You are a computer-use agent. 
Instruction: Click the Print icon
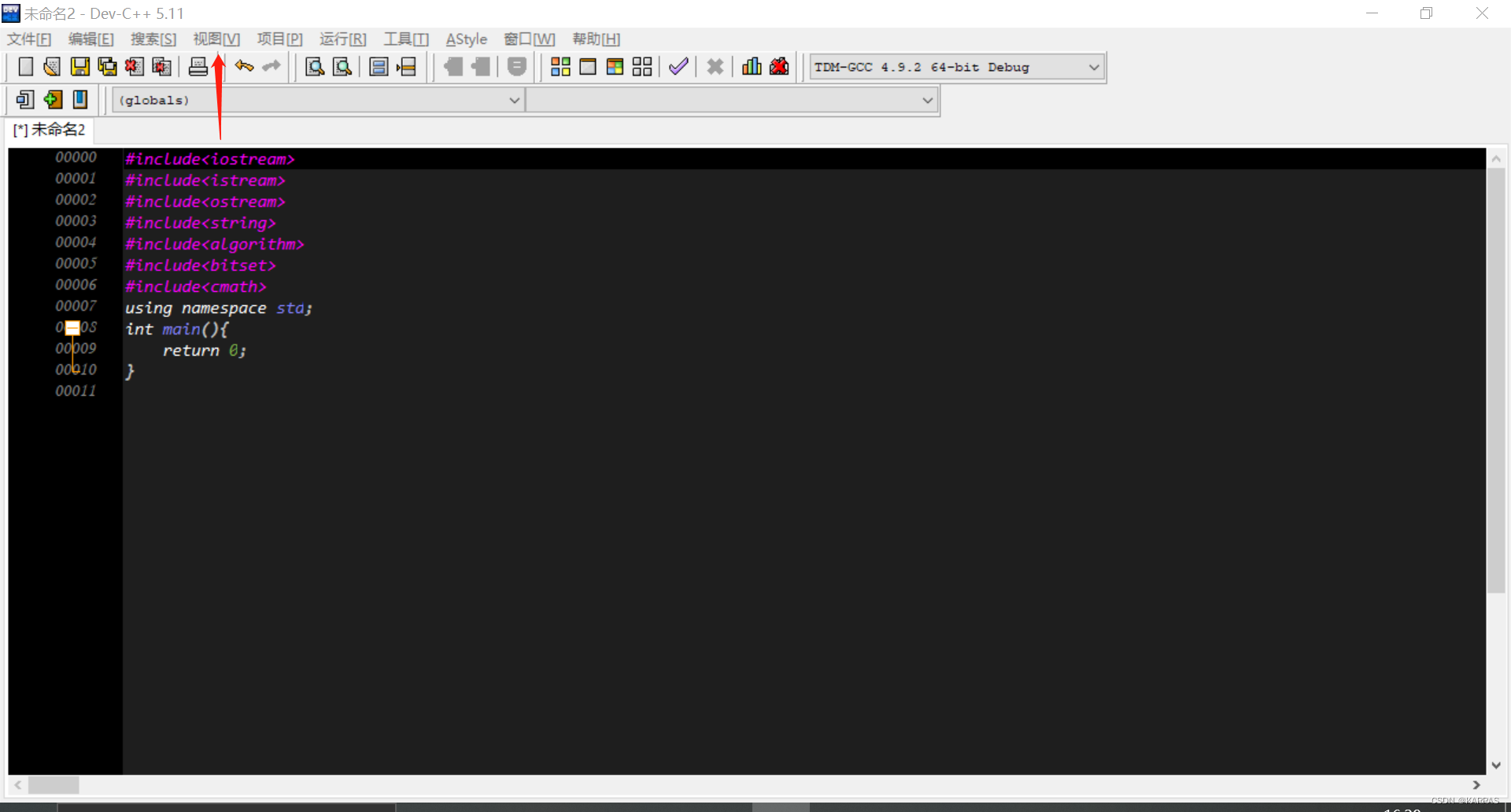click(x=198, y=67)
